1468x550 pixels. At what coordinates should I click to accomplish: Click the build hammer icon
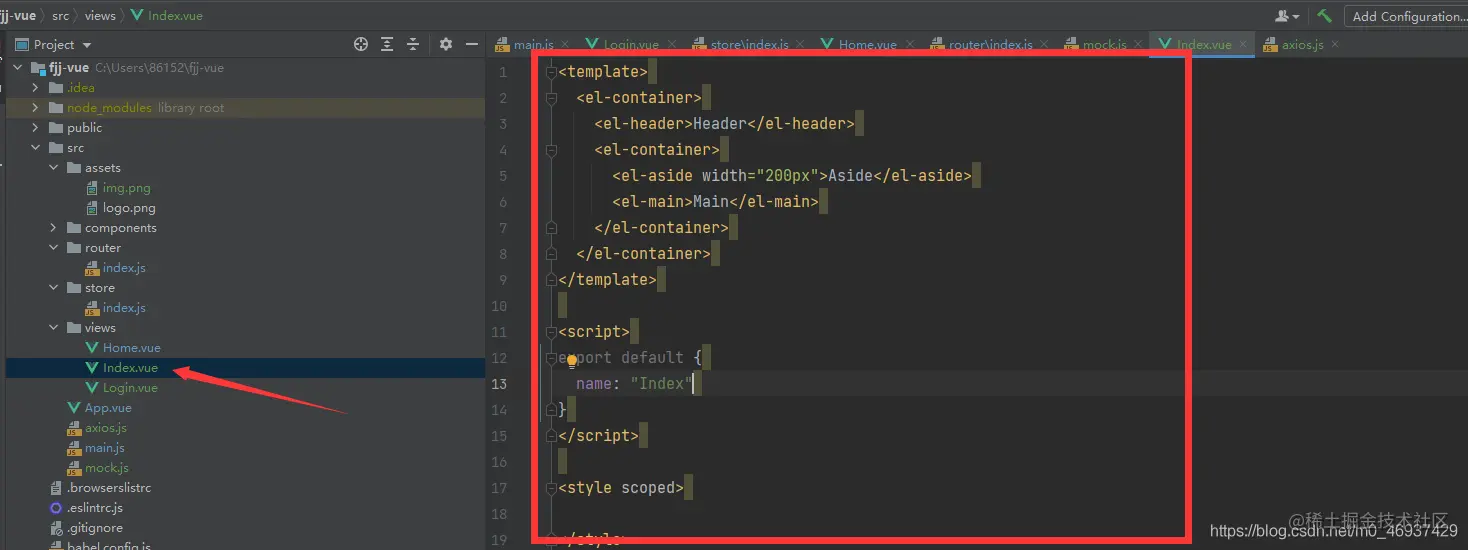(x=1324, y=16)
